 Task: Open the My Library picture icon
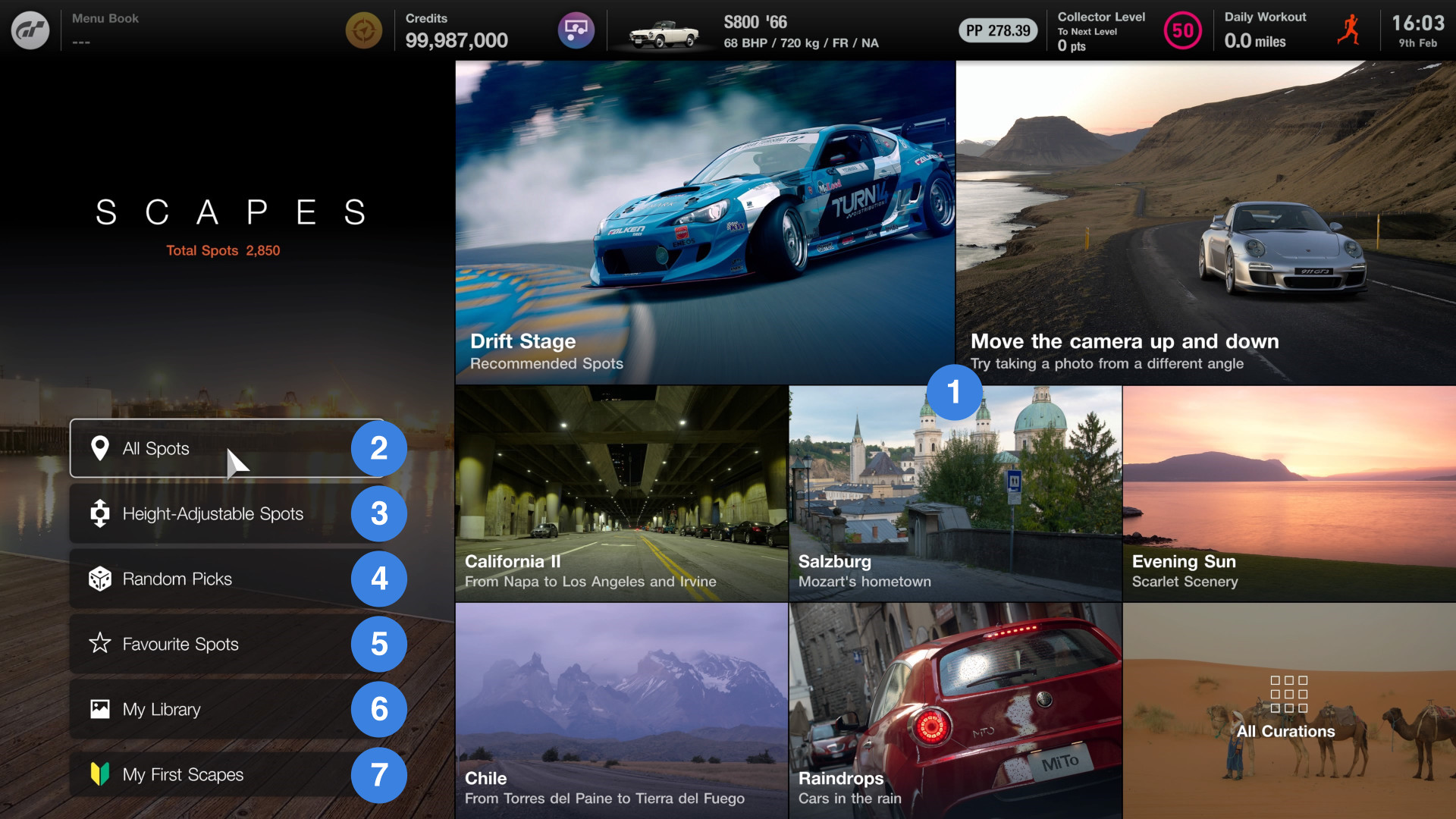click(x=99, y=709)
